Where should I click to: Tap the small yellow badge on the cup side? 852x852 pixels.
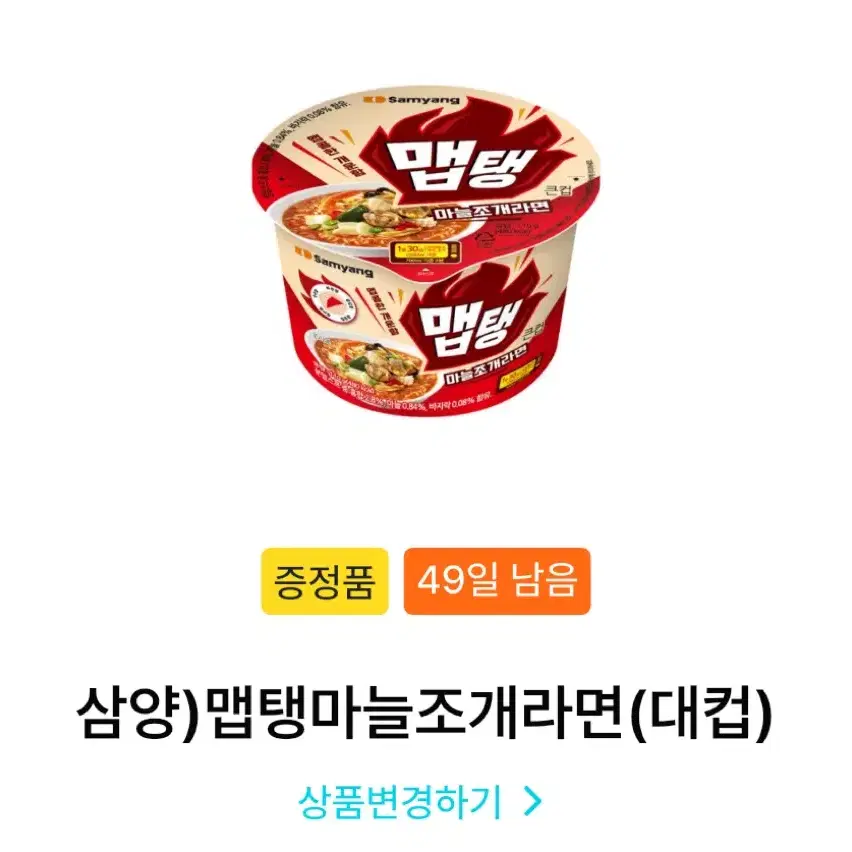pos(519,373)
